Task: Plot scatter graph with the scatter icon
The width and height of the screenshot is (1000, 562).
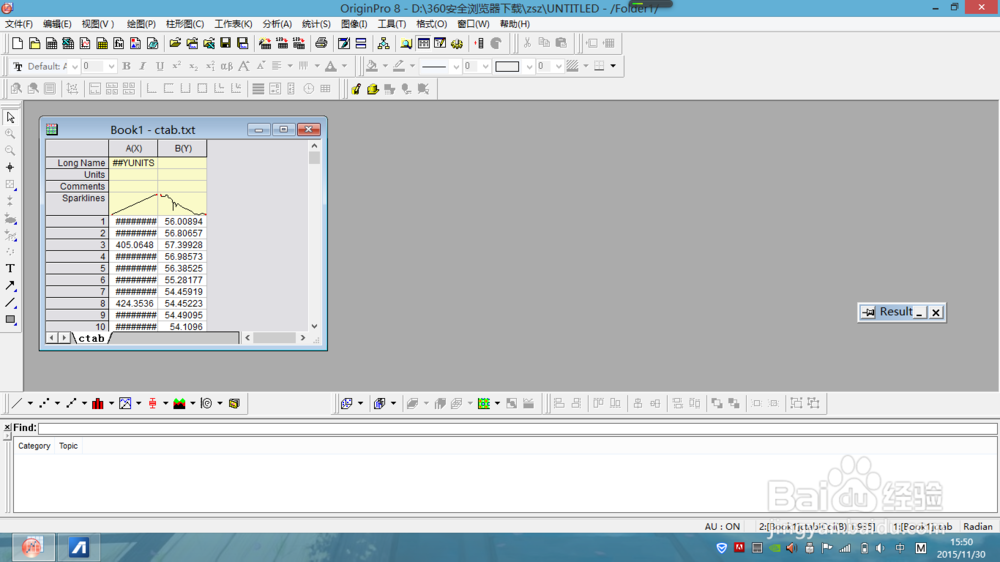Action: pyautogui.click(x=44, y=403)
